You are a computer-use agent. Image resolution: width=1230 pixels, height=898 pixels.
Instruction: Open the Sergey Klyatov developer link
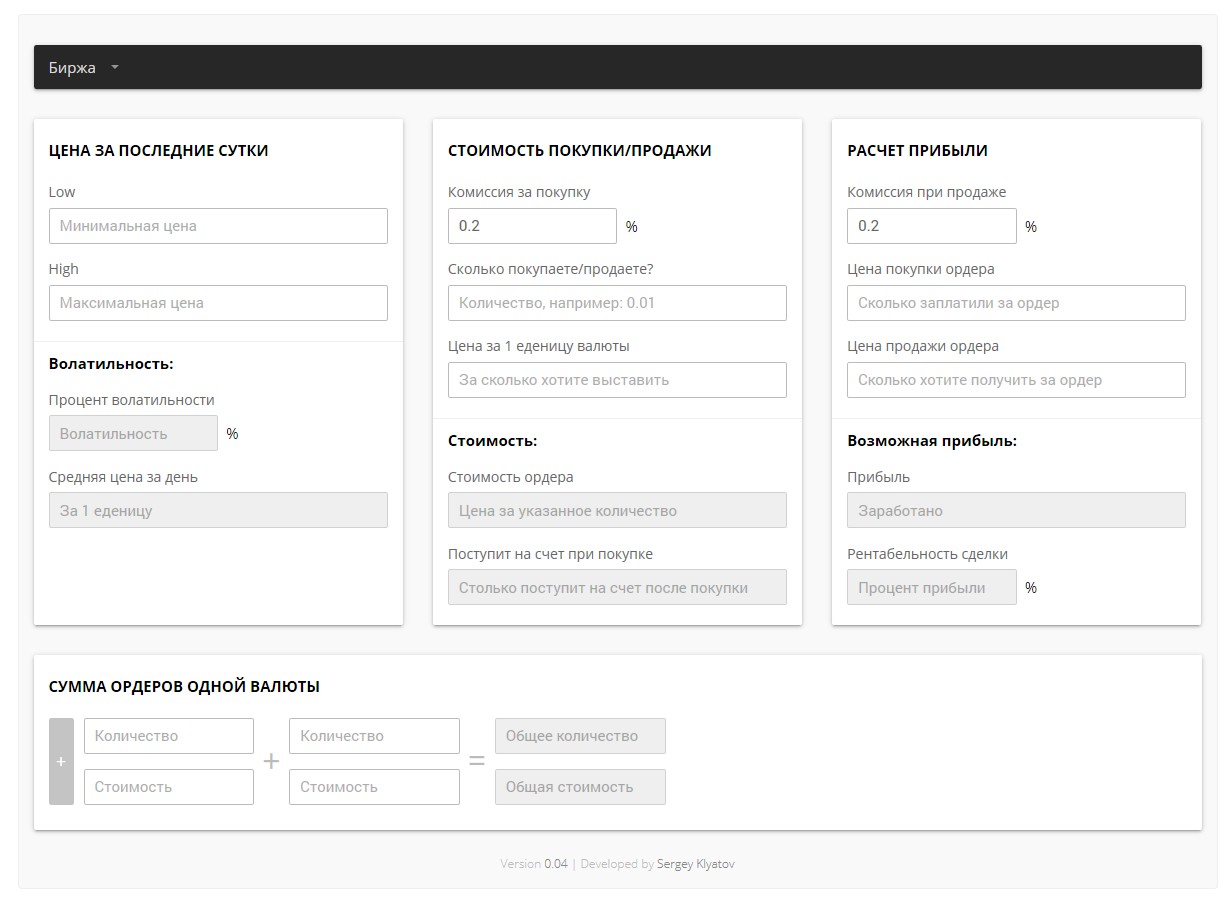tap(696, 864)
